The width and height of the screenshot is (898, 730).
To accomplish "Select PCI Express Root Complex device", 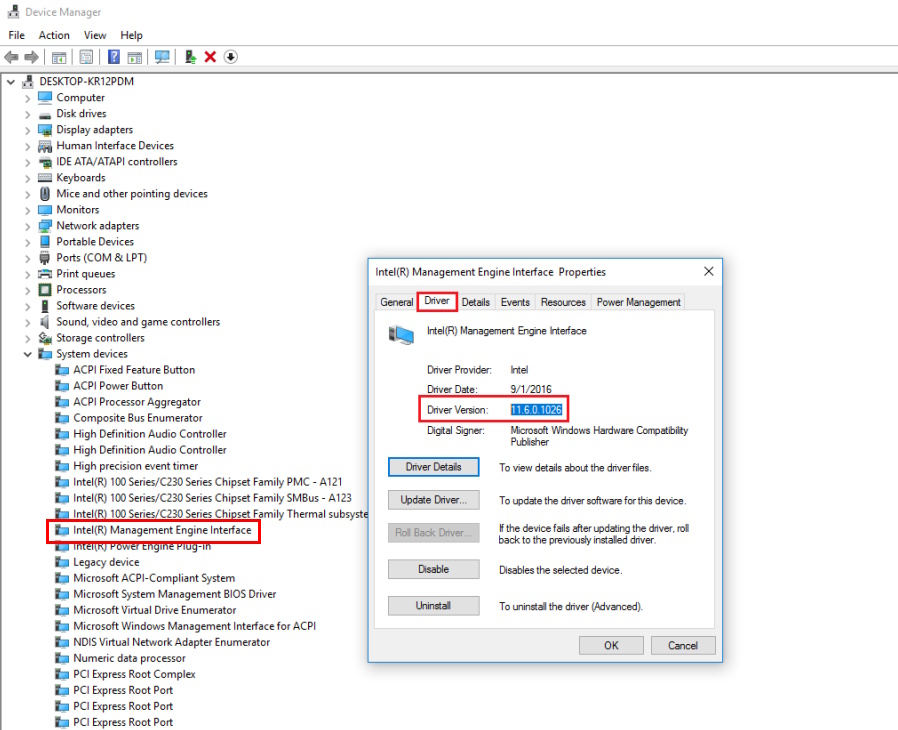I will pyautogui.click(x=125, y=675).
